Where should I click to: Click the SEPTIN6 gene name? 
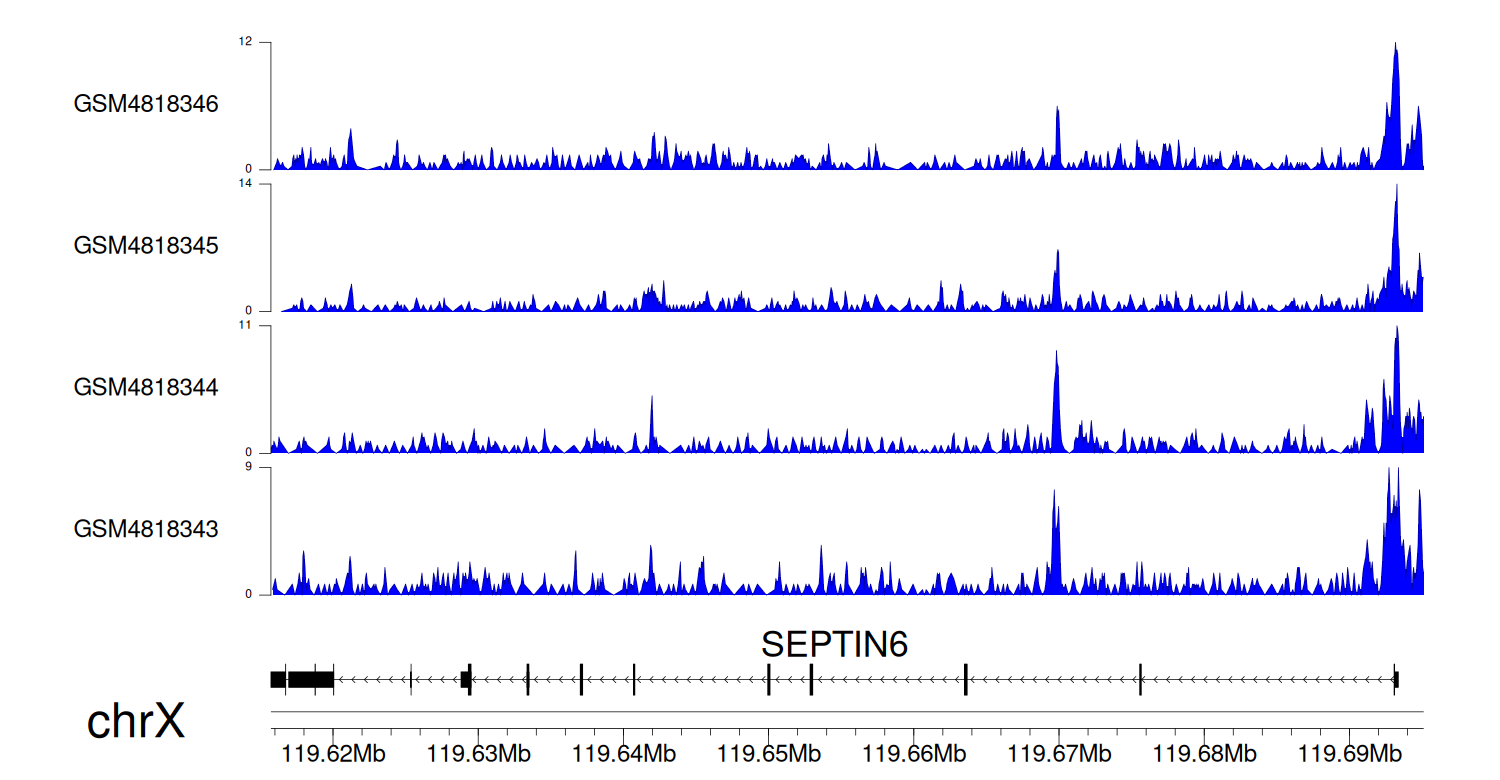[834, 645]
